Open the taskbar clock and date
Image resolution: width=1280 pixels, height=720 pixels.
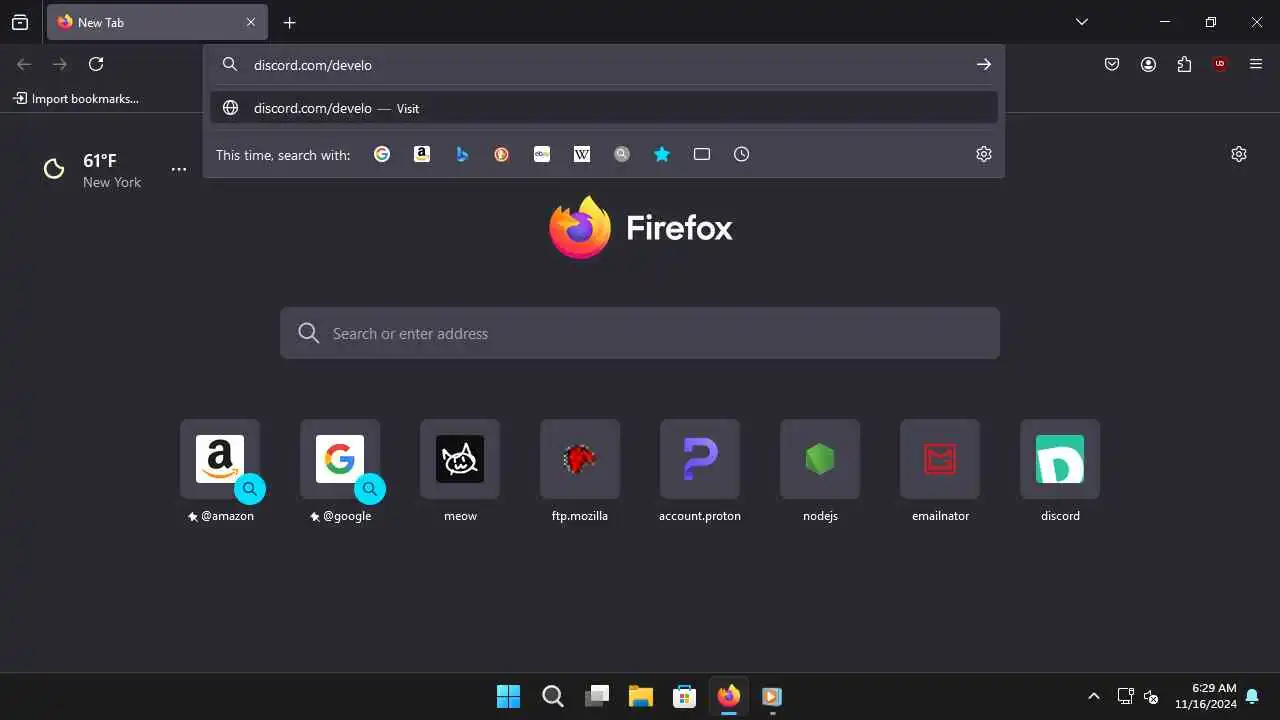[1205, 696]
